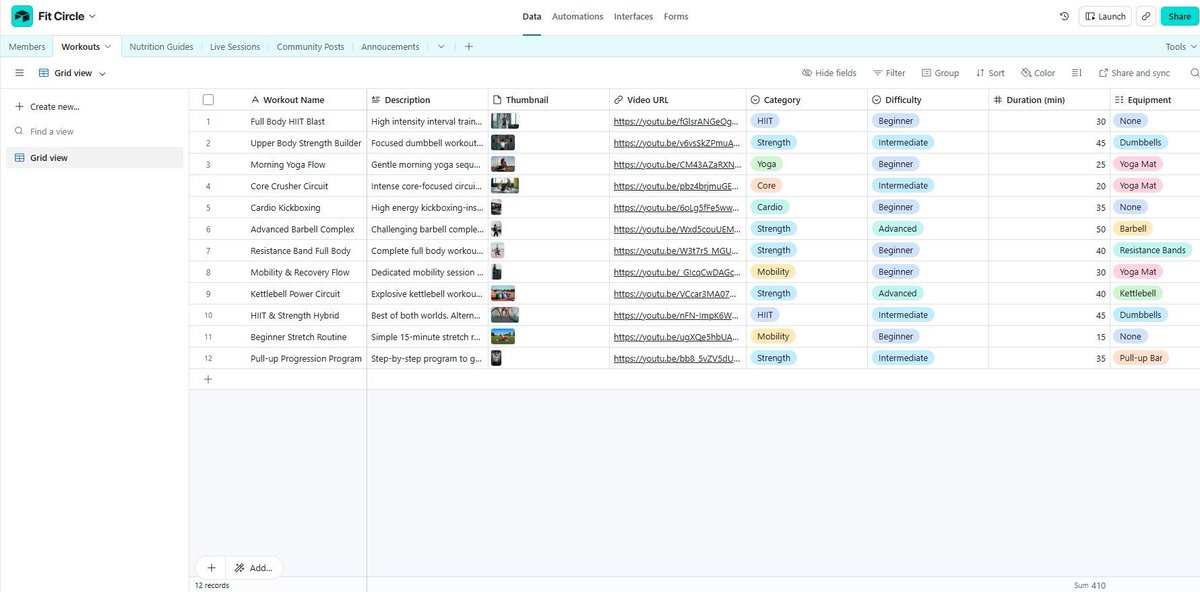Viewport: 1200px width, 592px height.
Task: Open the Annoucements table tab
Action: point(390,47)
